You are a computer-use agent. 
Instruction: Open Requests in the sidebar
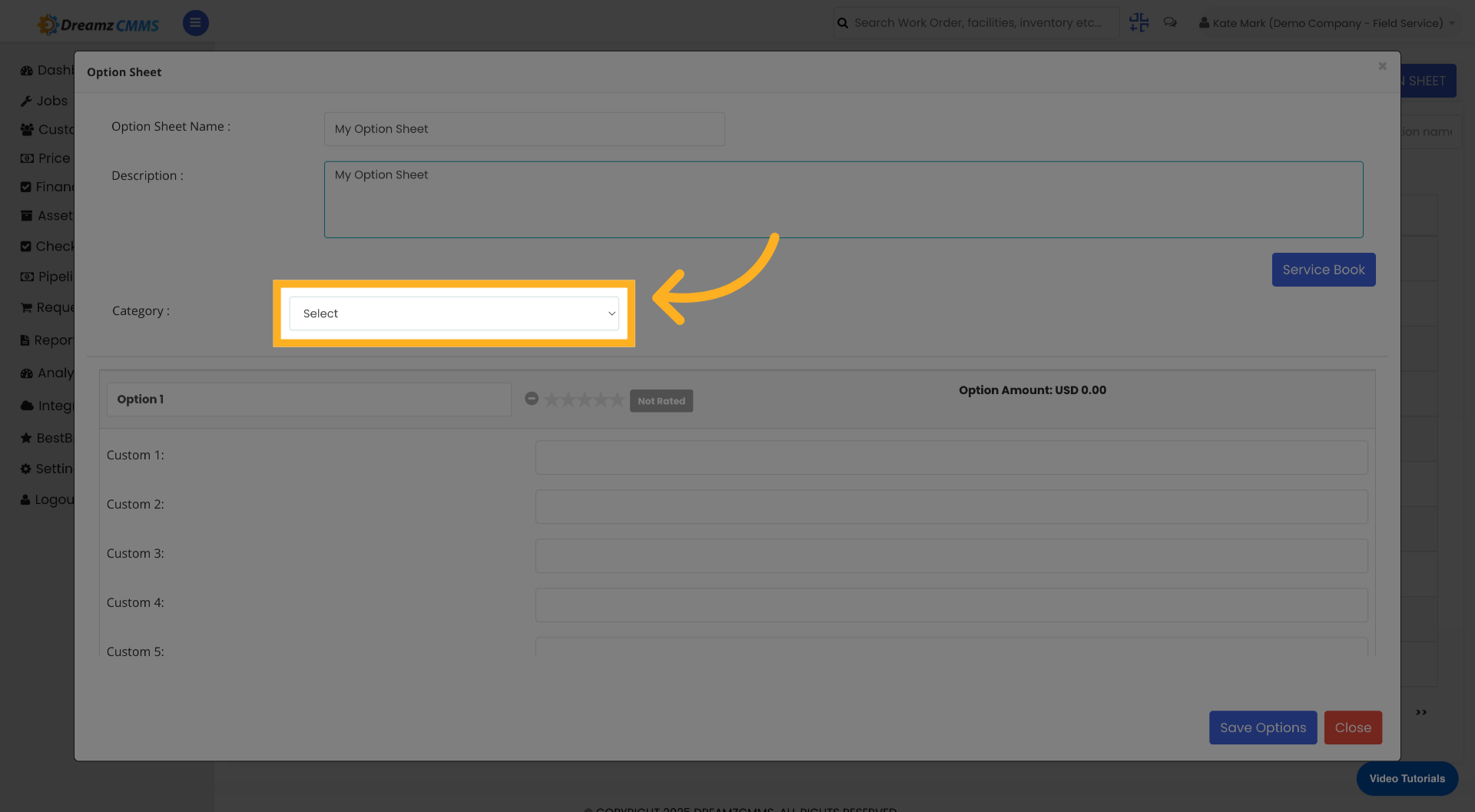pyautogui.click(x=47, y=307)
